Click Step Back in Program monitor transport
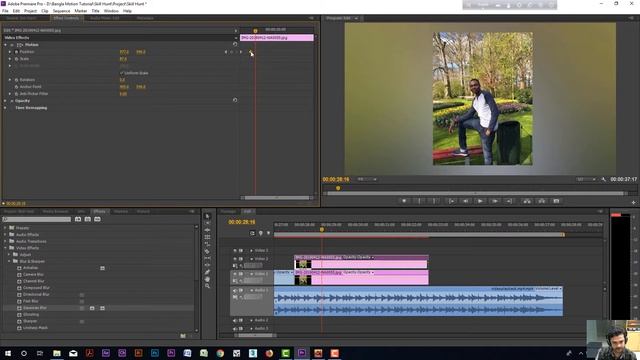The height and width of the screenshot is (360, 640). 465,201
